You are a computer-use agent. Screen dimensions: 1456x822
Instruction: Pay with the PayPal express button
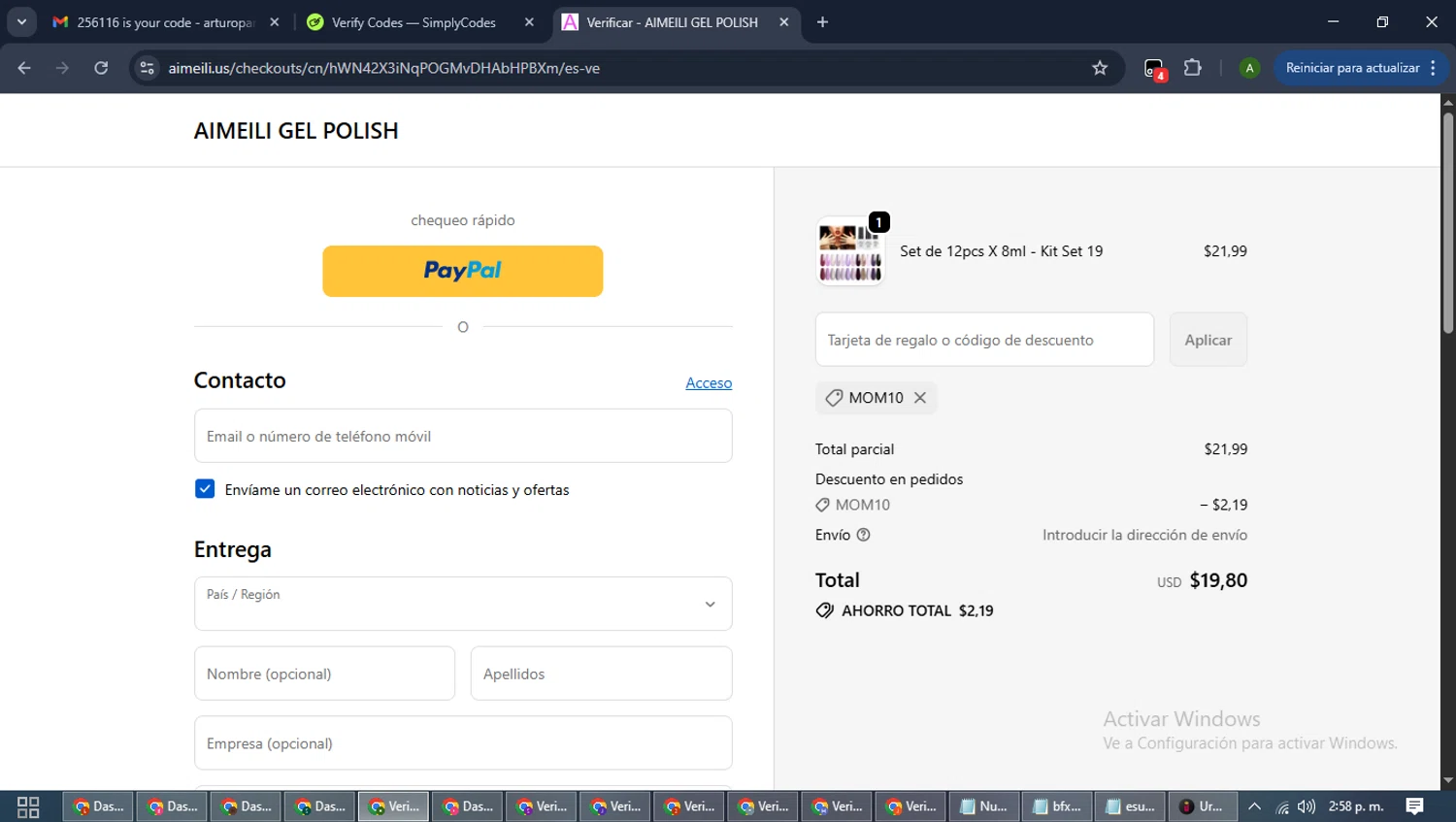[x=463, y=271]
